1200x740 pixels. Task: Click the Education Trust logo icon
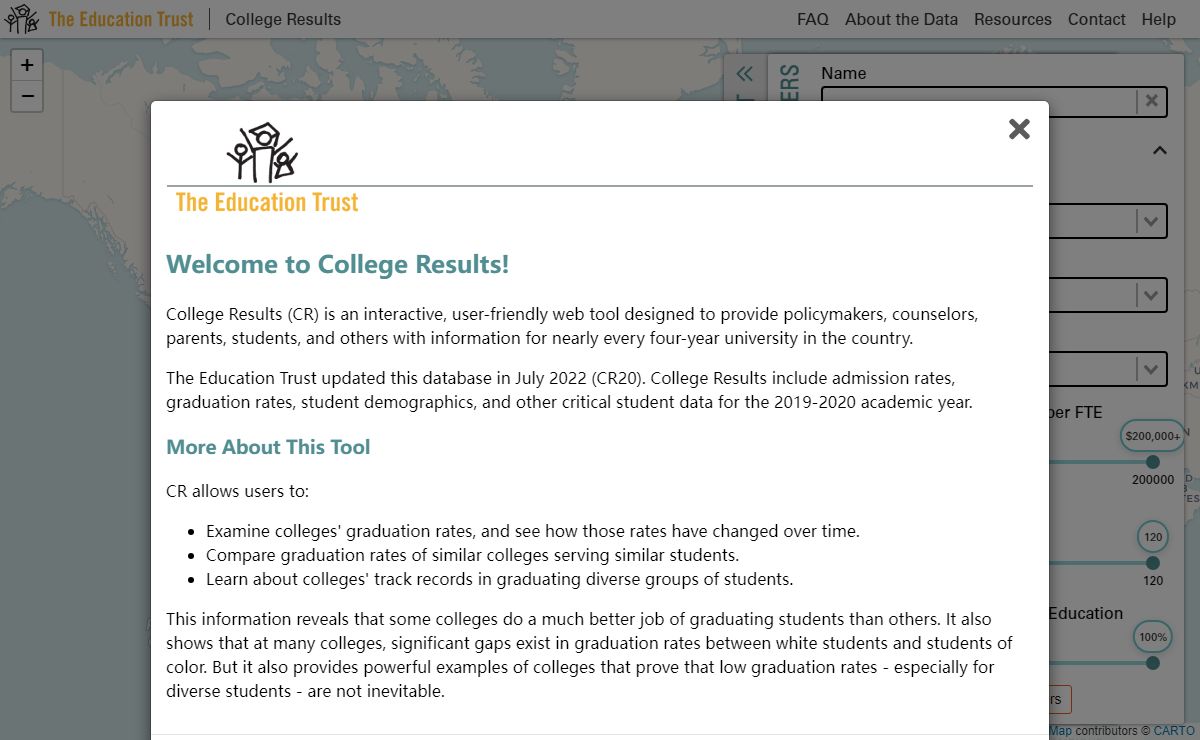(20, 18)
